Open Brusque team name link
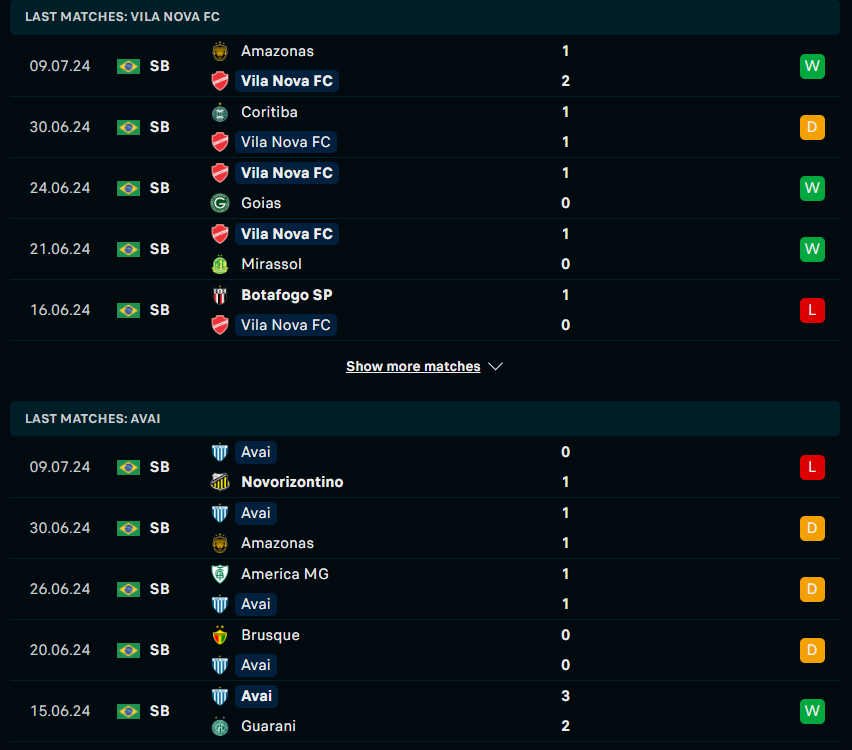 pos(270,635)
